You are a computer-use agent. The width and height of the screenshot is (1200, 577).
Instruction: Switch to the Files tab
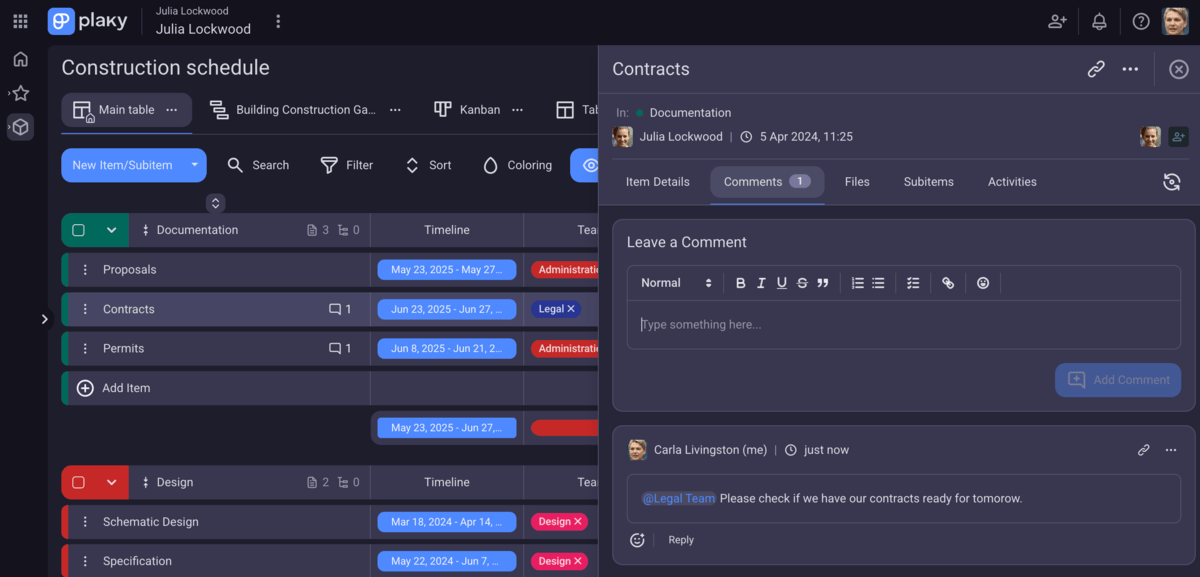857,181
